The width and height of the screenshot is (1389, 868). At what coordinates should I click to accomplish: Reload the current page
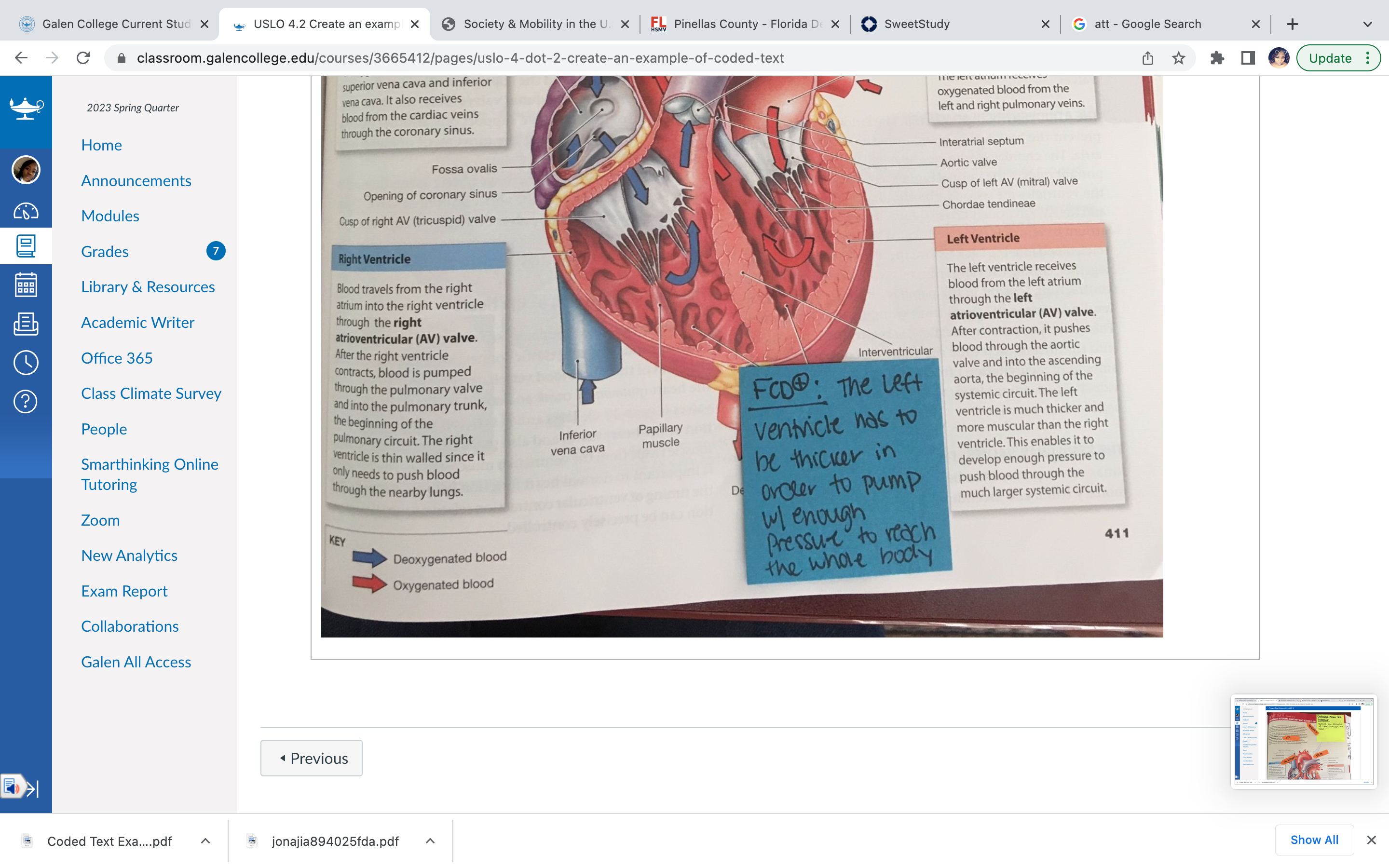pyautogui.click(x=83, y=58)
